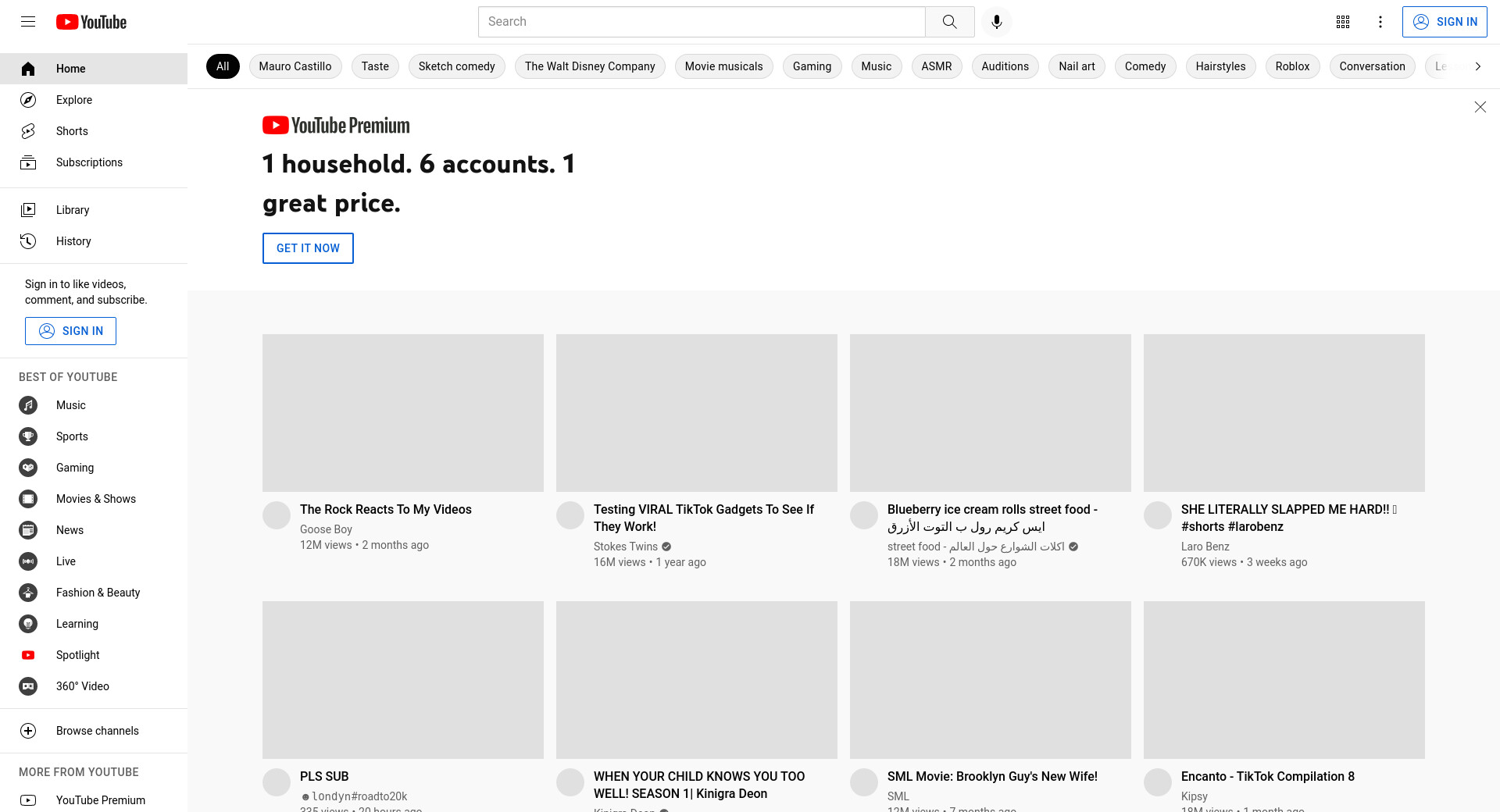The width and height of the screenshot is (1500, 812).
Task: Open the hamburger guide menu
Action: [x=28, y=22]
